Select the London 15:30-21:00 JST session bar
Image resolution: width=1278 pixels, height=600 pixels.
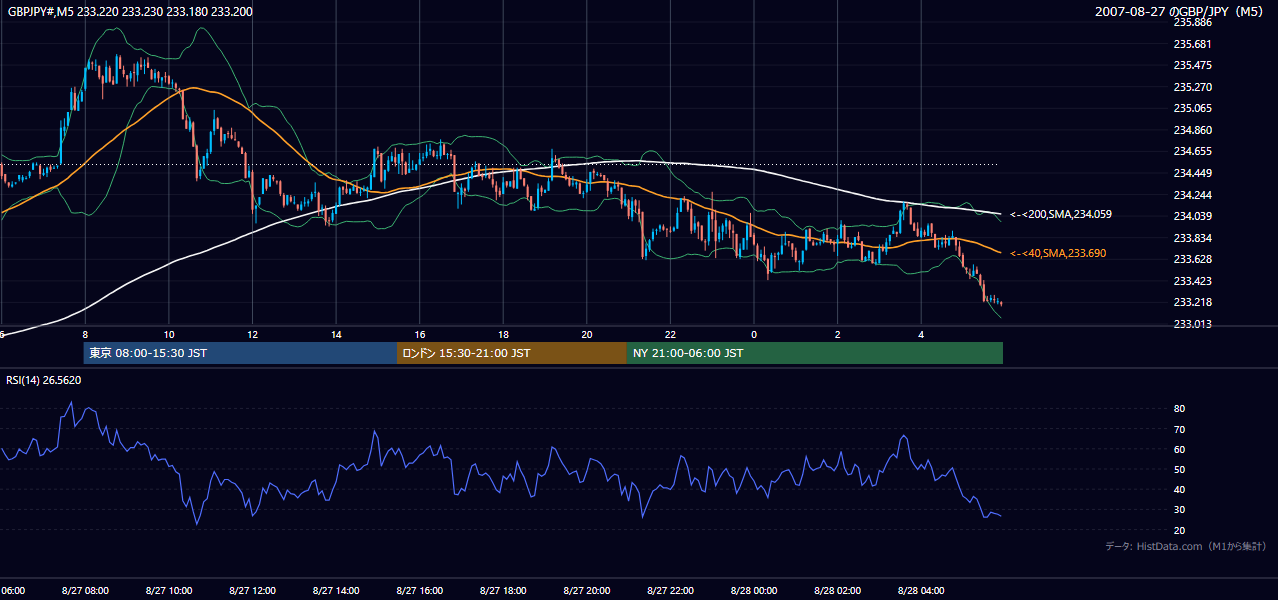click(512, 353)
